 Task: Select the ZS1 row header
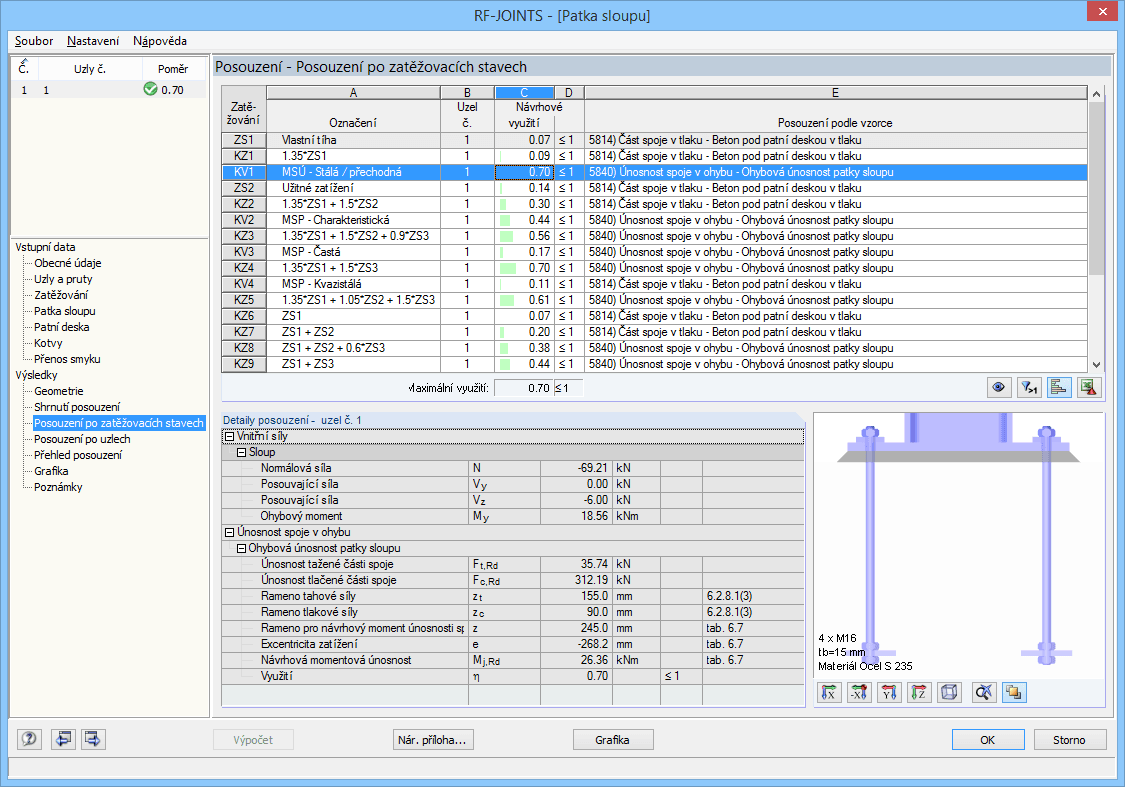tap(243, 140)
